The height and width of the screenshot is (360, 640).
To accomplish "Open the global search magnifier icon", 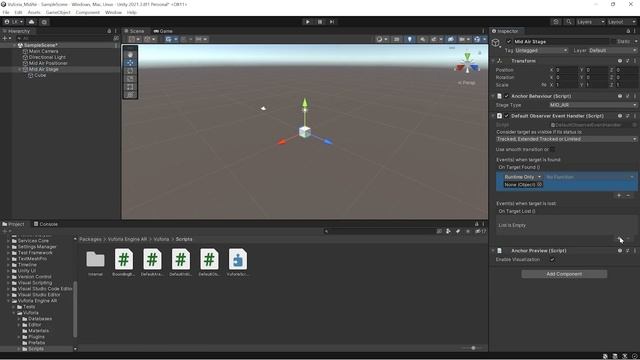I will 569,22.
